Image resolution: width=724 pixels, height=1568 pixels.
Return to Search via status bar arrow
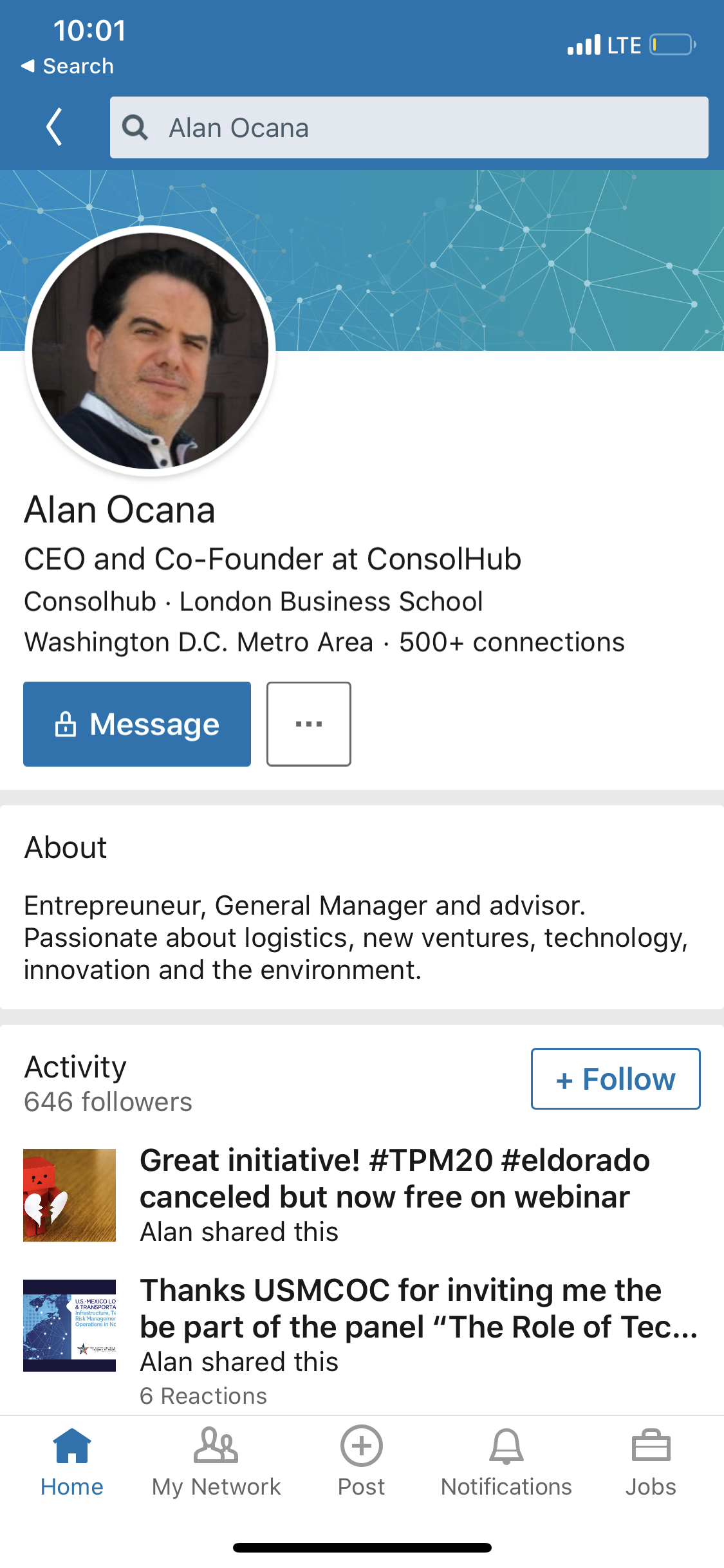pyautogui.click(x=67, y=66)
